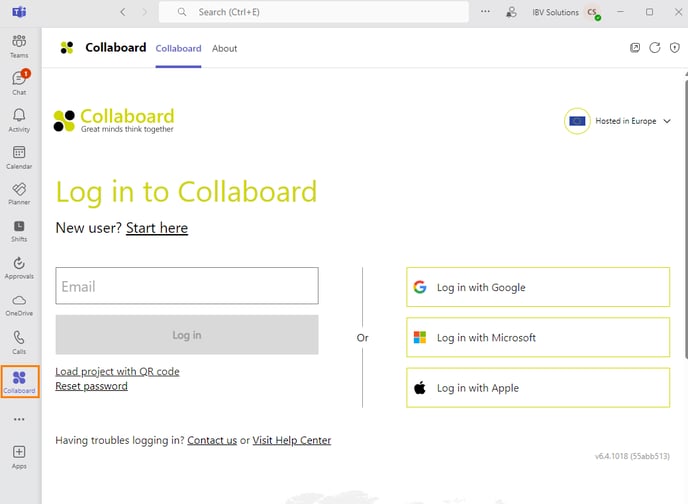Click the Reset password link
The image size is (688, 504).
pos(91,386)
